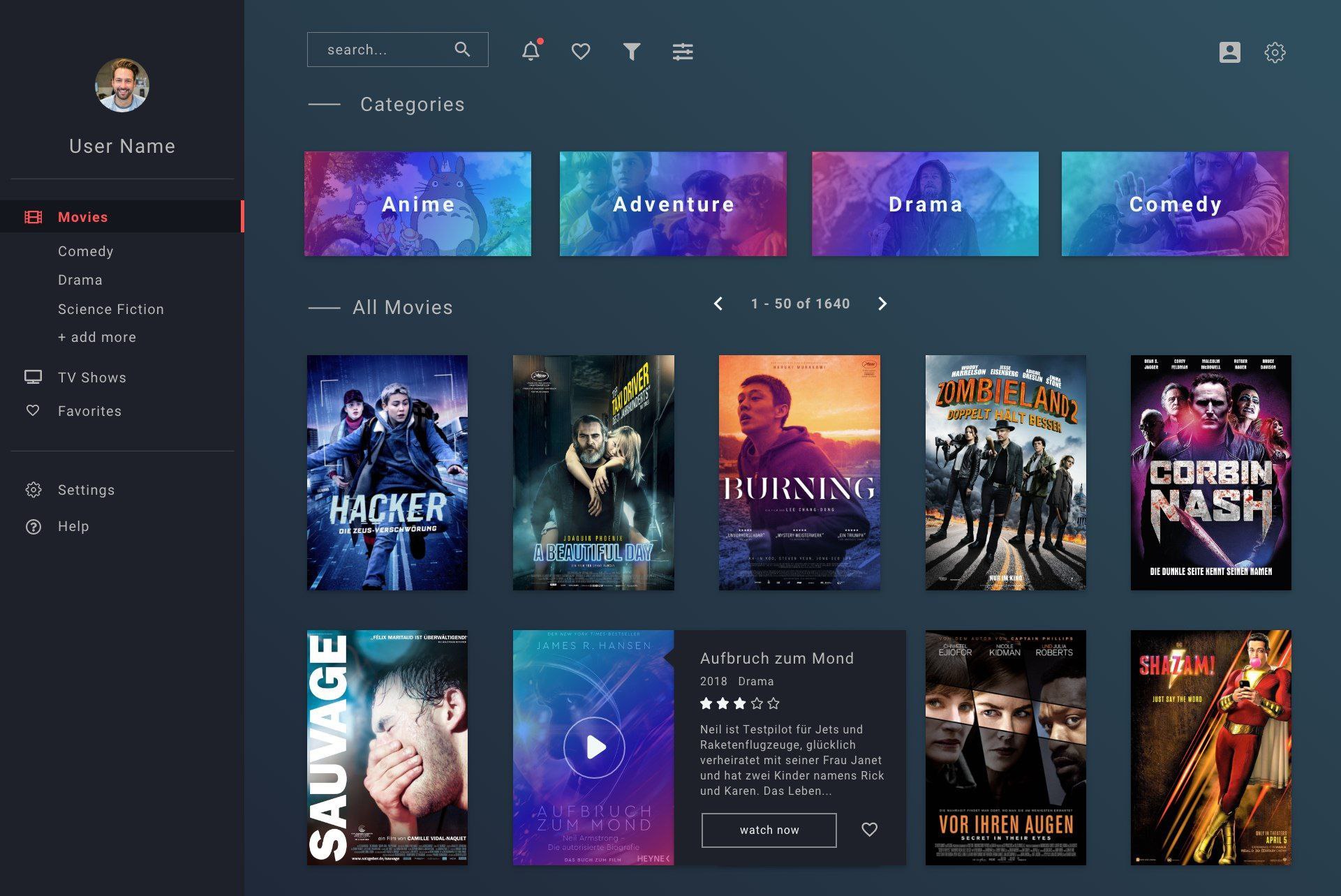Open the Burning movie poster
Image resolution: width=1341 pixels, height=896 pixels.
coord(799,472)
